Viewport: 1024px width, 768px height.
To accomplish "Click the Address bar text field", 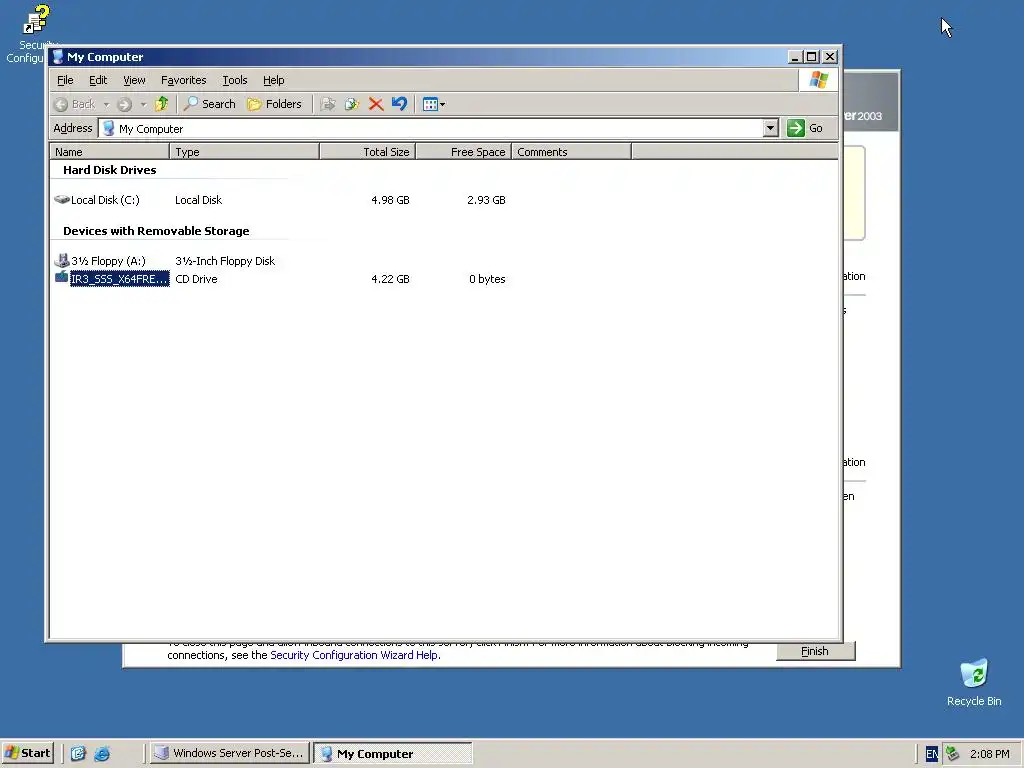I will point(431,129).
